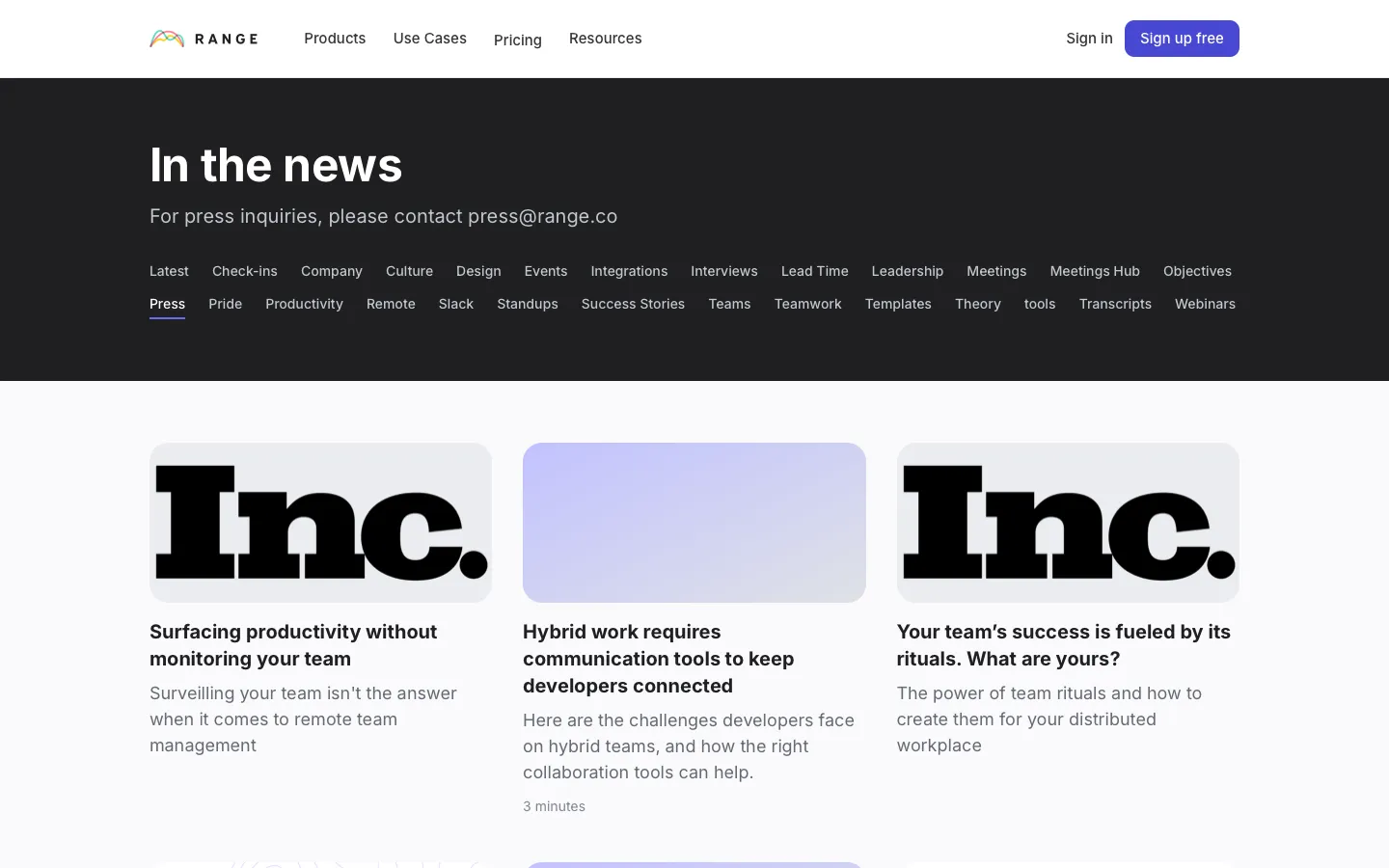
Task: Select the Lead Time category tab
Action: pyautogui.click(x=815, y=271)
